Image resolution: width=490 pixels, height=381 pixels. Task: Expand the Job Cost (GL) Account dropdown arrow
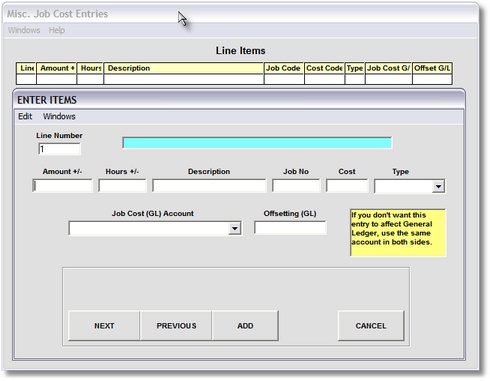235,228
